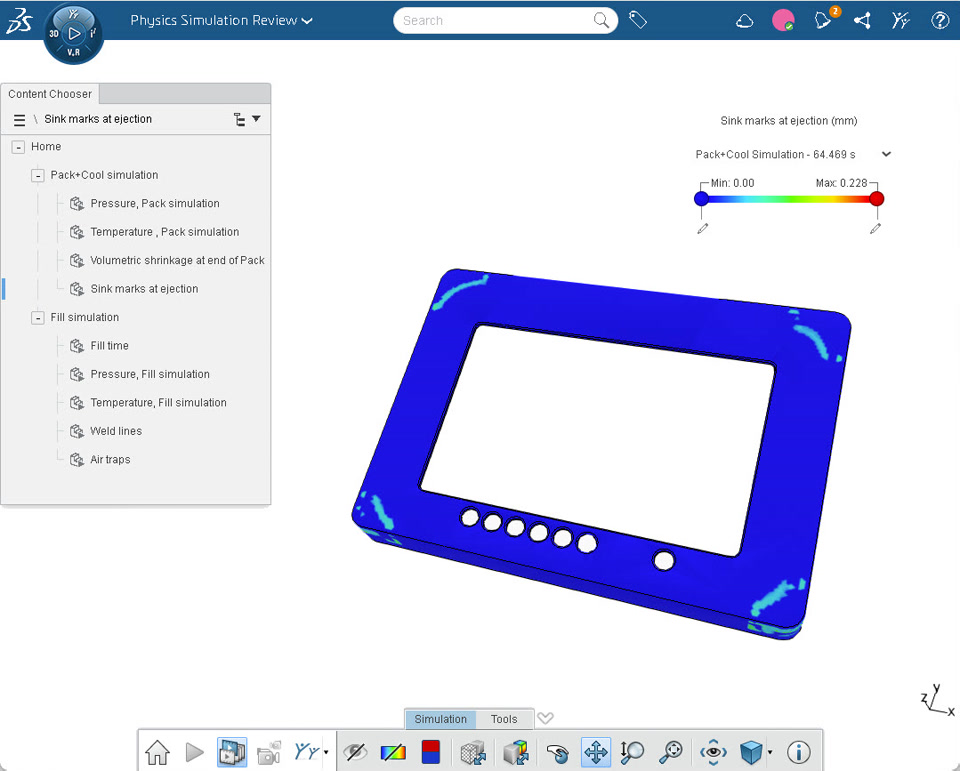The height and width of the screenshot is (771, 960).
Task: Start the simulation playback
Action: click(x=194, y=752)
